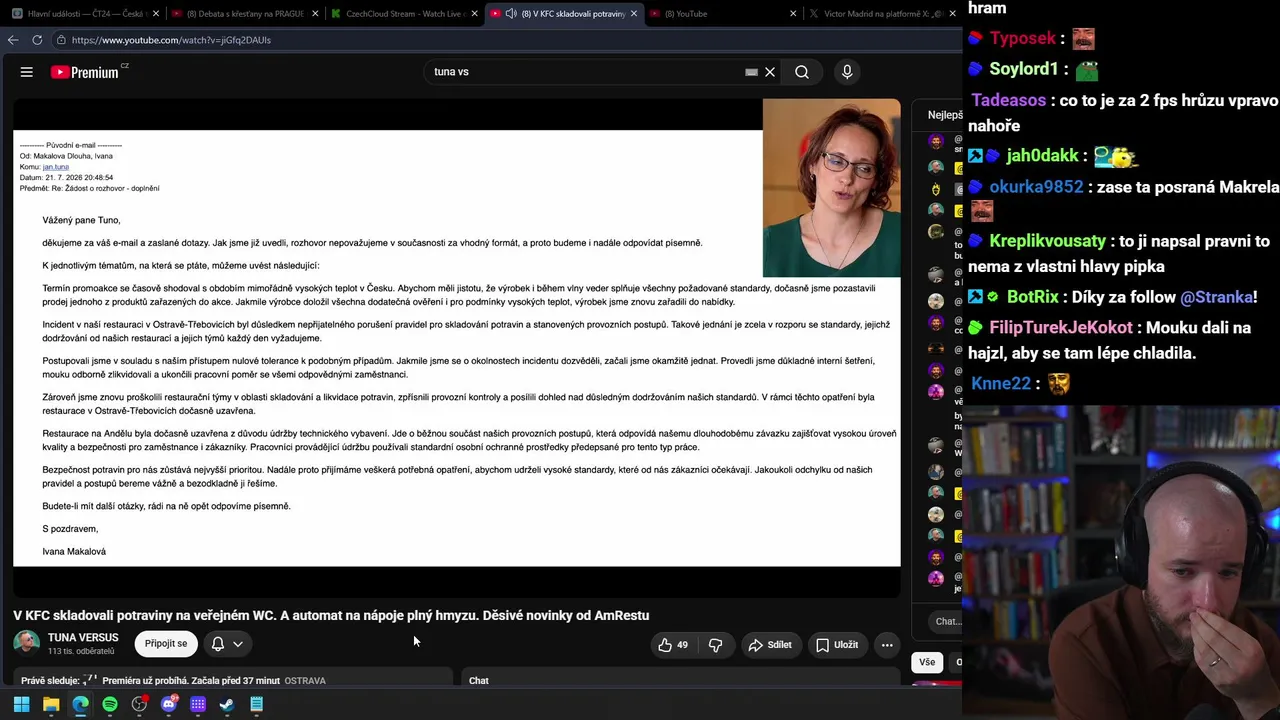The image size is (1280, 720).
Task: Open TUNA VERSUS channel avatar
Action: point(27,643)
